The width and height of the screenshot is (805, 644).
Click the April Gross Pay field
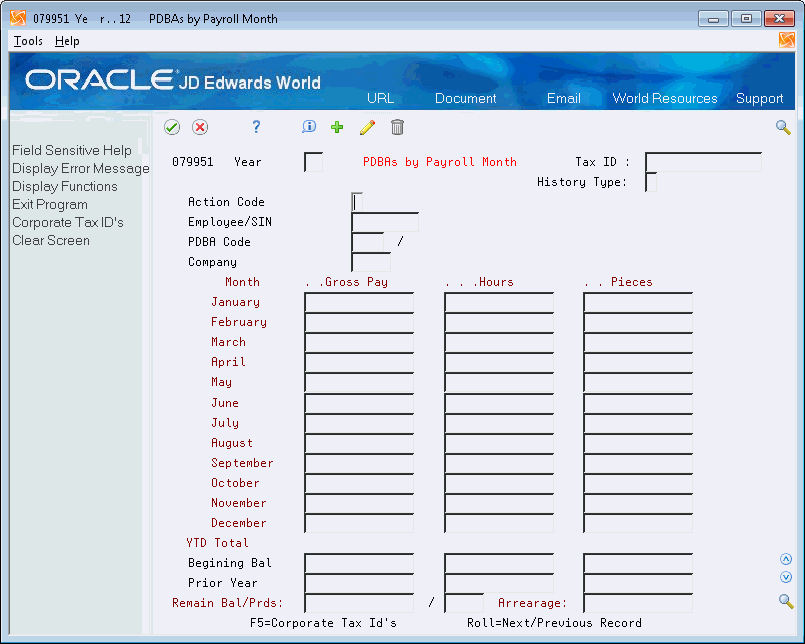[359, 363]
